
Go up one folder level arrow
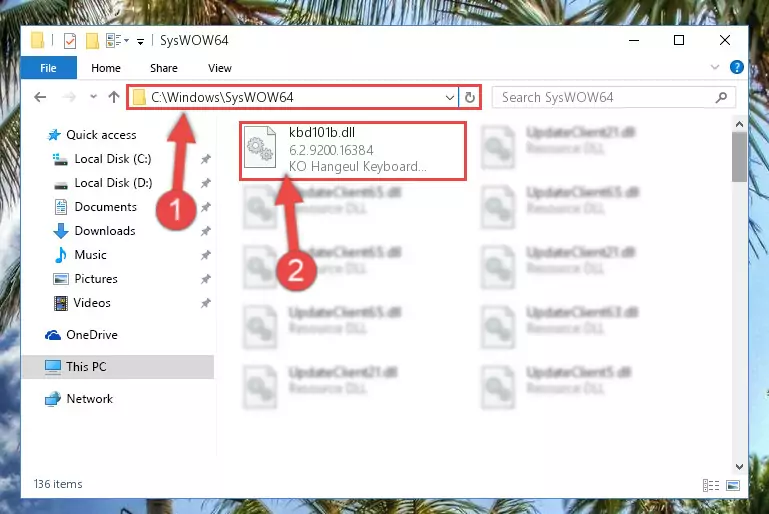pyautogui.click(x=114, y=97)
